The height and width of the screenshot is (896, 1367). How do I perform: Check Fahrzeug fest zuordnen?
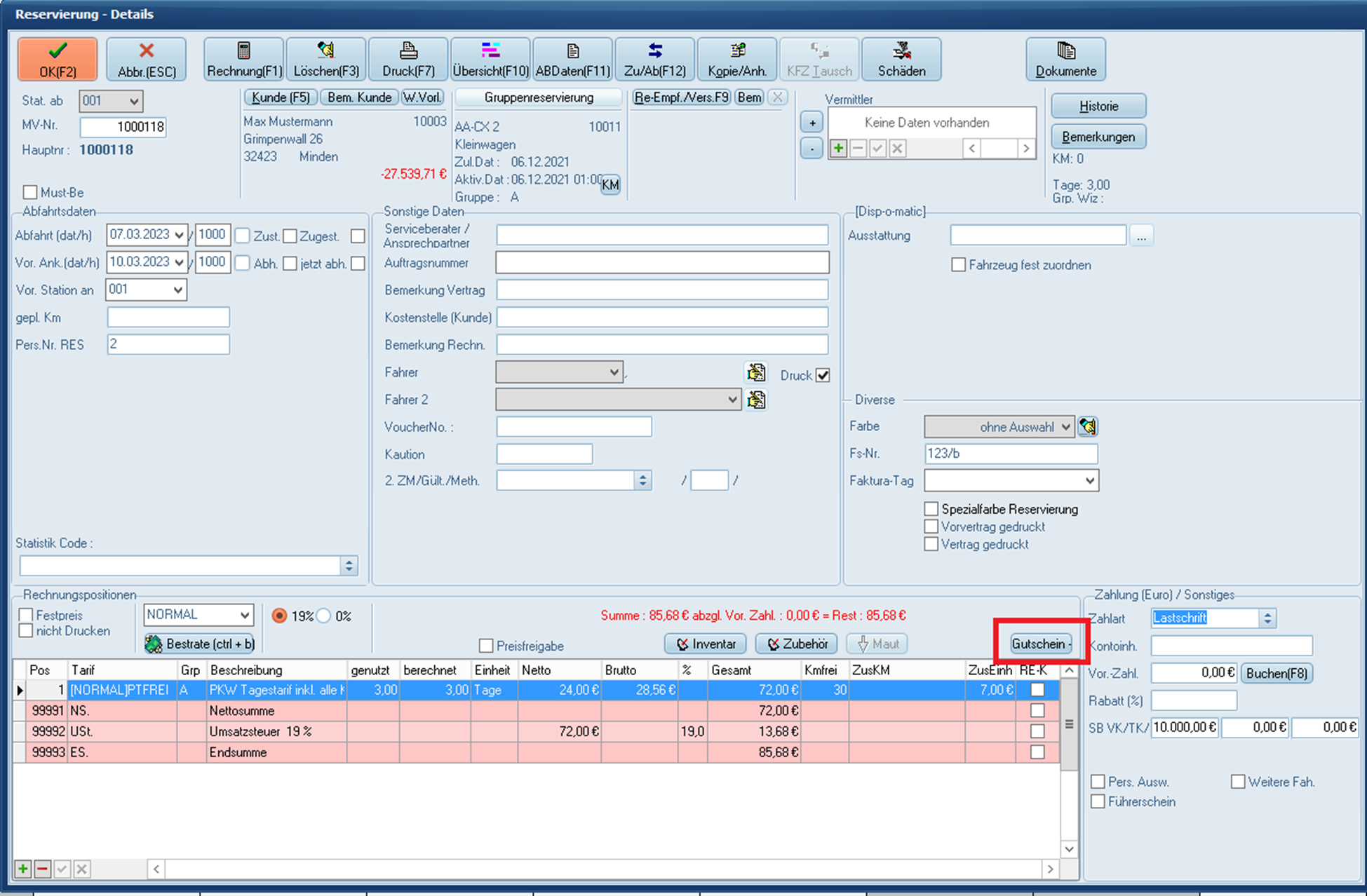point(958,265)
